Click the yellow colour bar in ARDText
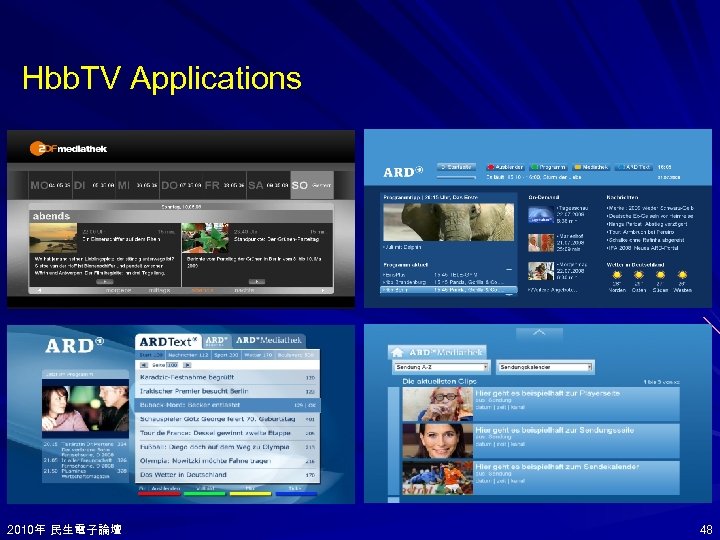Viewport: 720px width, 540px height. (250, 494)
